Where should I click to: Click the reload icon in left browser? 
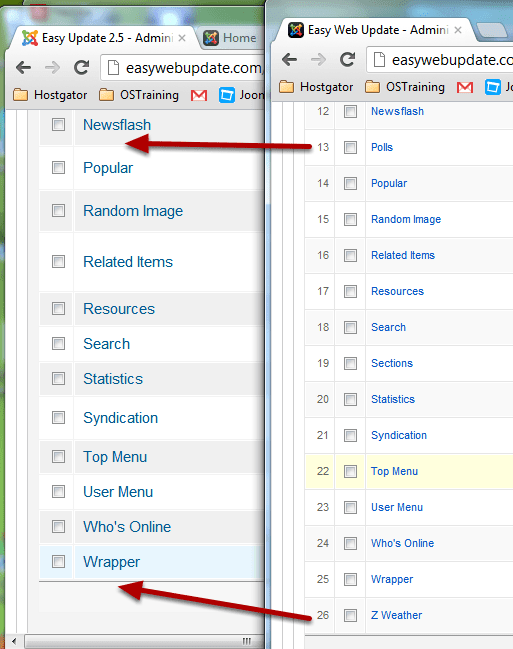pyautogui.click(x=82, y=67)
